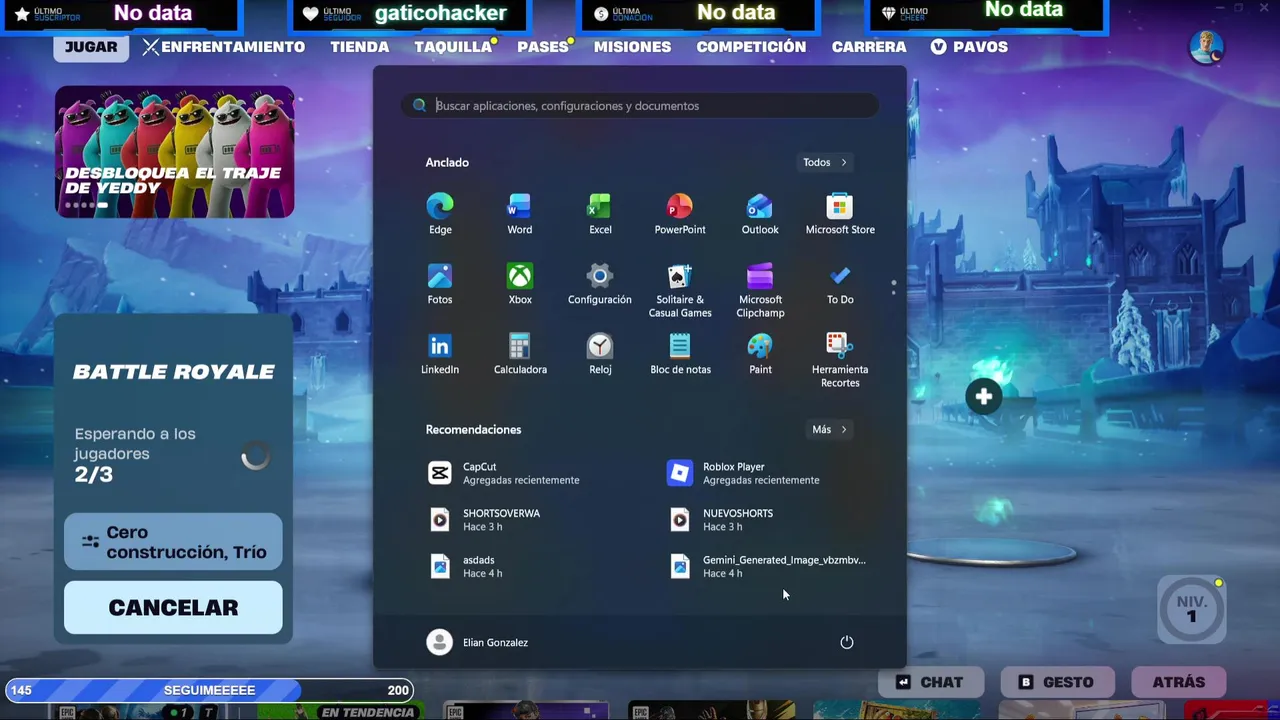
Task: Launch Word from the Start menu
Action: click(x=520, y=215)
